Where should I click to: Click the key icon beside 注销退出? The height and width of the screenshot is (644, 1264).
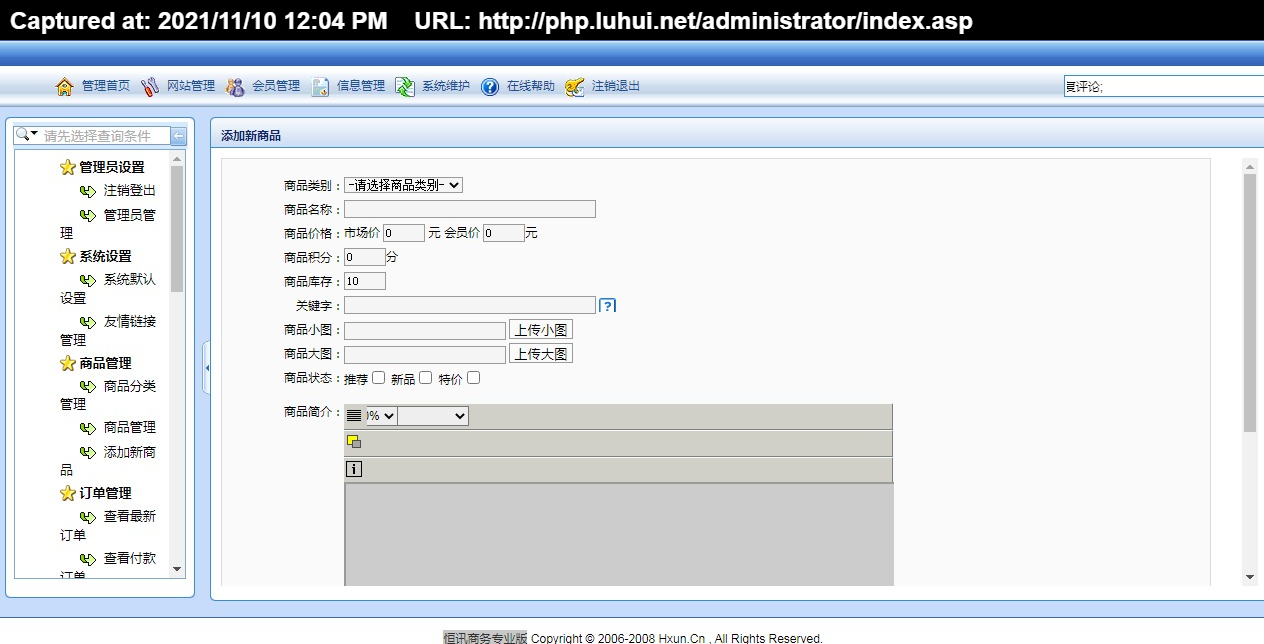575,87
